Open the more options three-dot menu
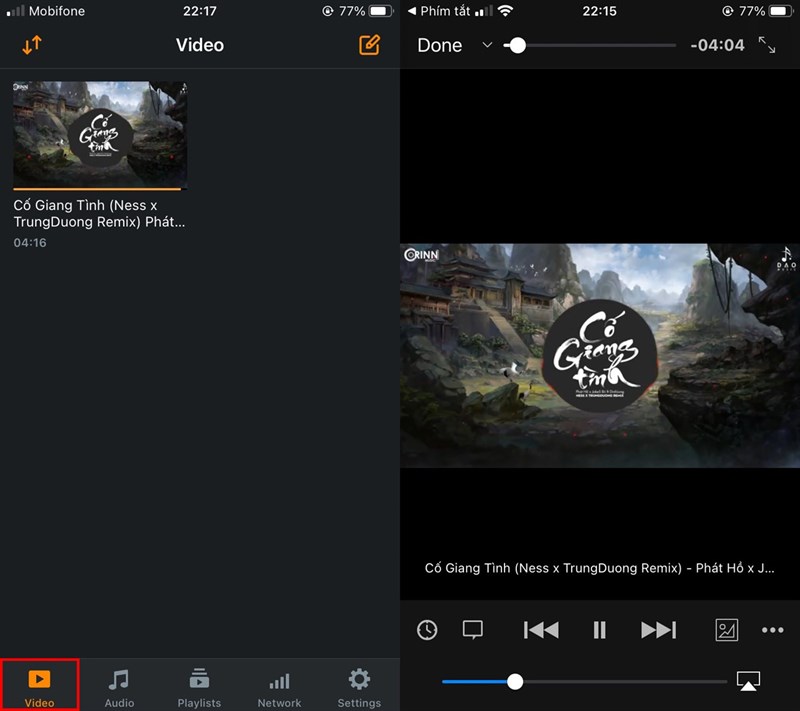Image resolution: width=800 pixels, height=711 pixels. 772,630
